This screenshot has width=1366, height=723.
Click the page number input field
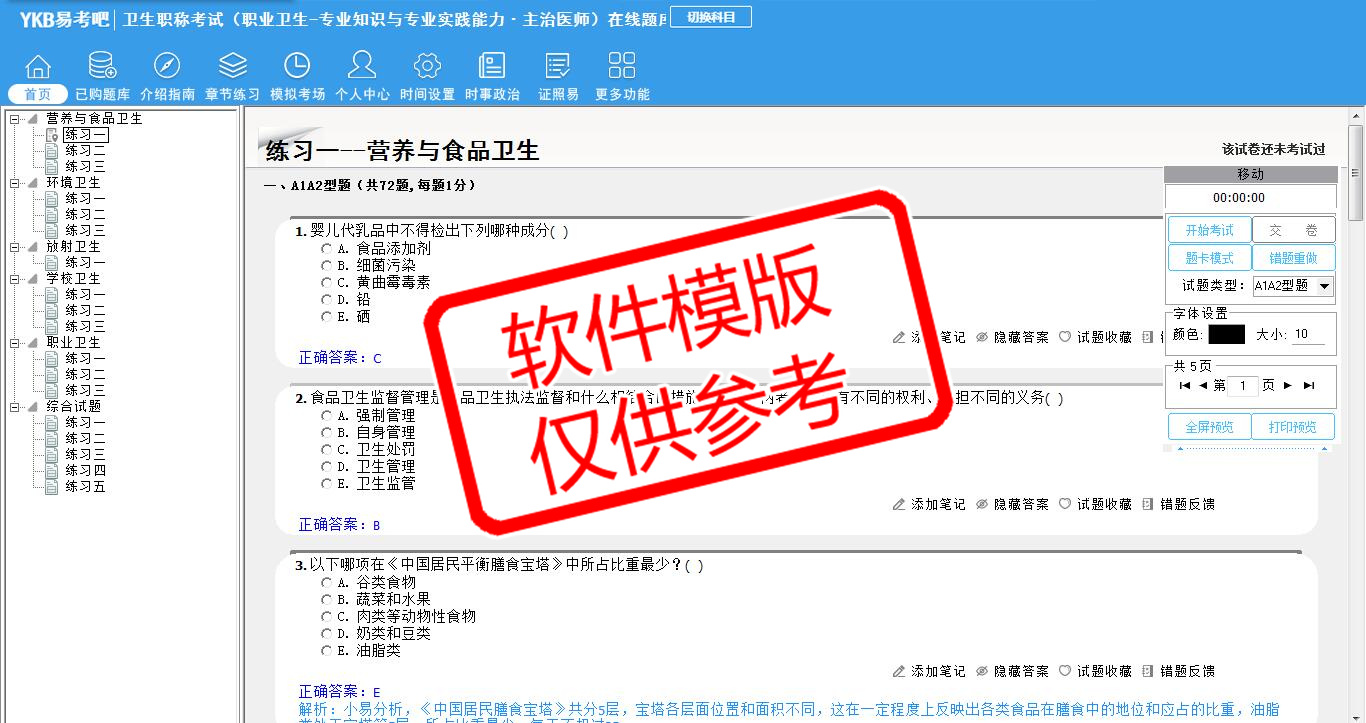1242,385
